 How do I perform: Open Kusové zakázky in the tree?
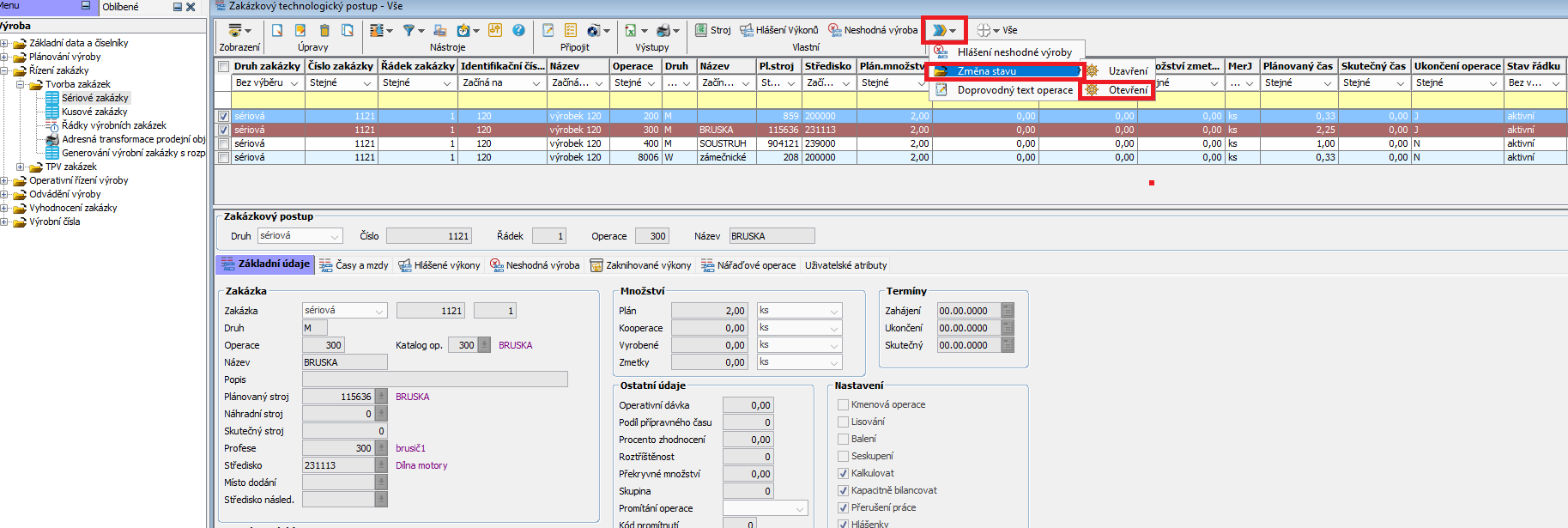[x=94, y=112]
